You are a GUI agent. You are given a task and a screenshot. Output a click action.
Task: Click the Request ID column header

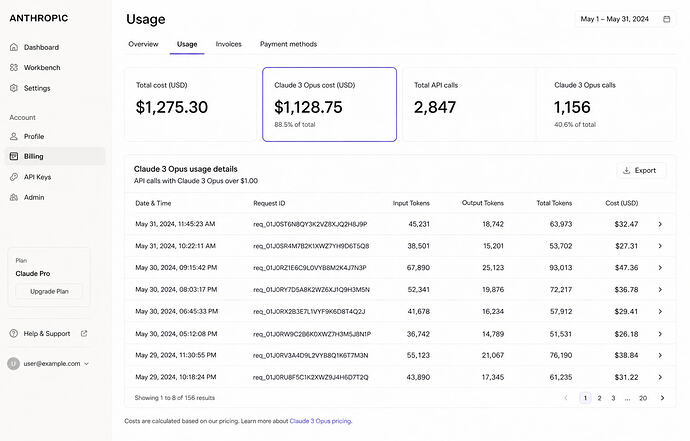(269, 203)
